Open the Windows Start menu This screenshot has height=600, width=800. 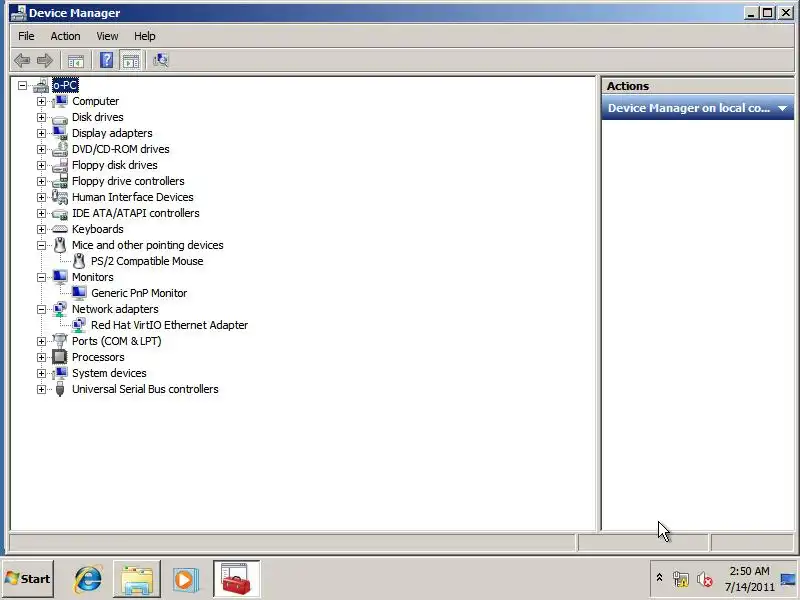click(x=28, y=579)
